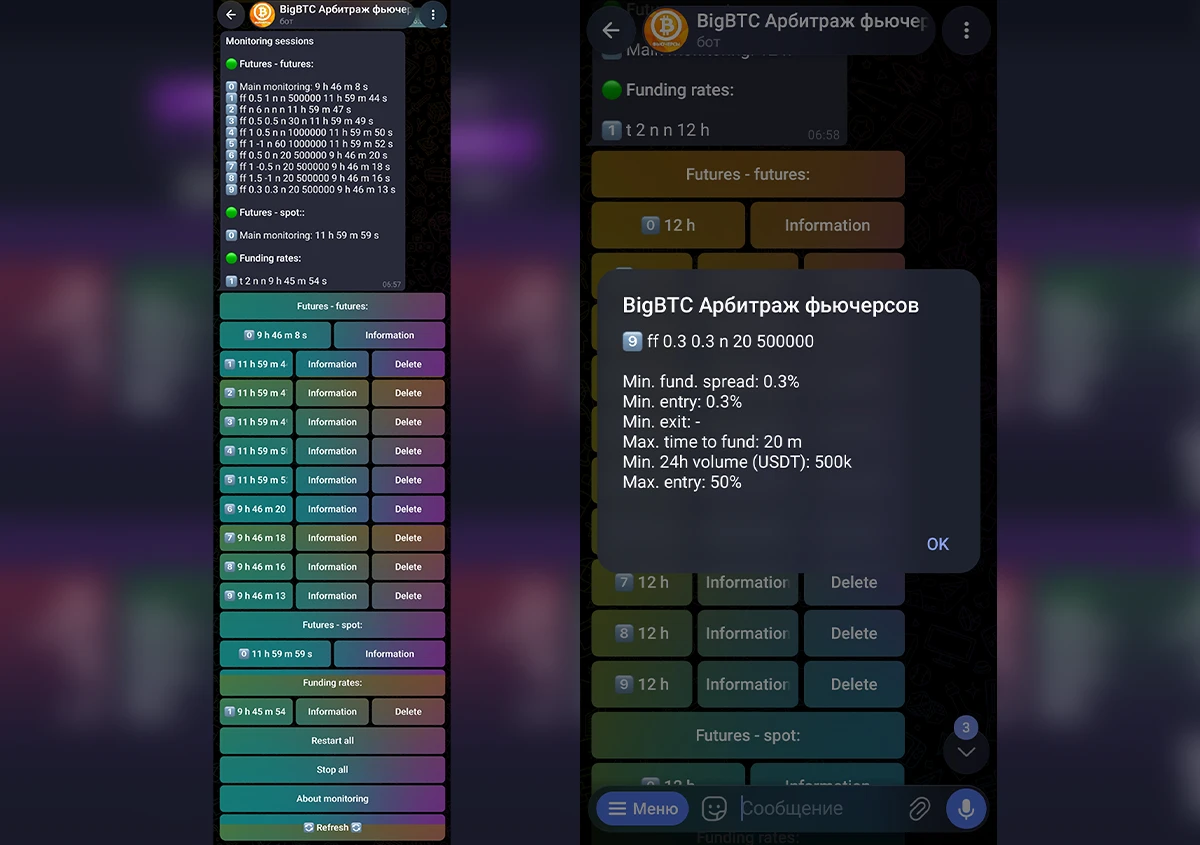Screen dimensions: 1200x845
Task: Open the three-dot menu in the right phone header
Action: [966, 30]
